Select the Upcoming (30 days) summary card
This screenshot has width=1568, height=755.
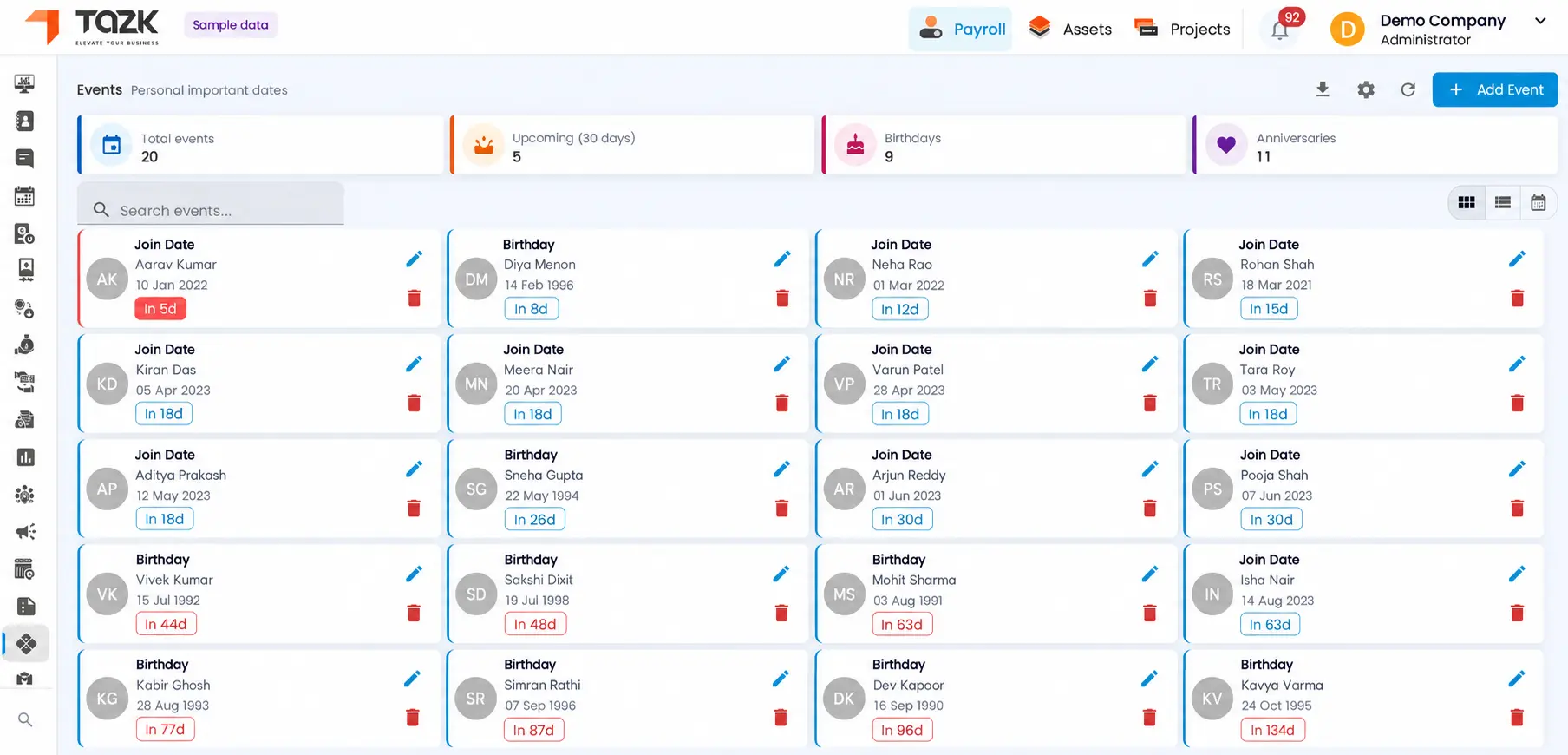632,145
